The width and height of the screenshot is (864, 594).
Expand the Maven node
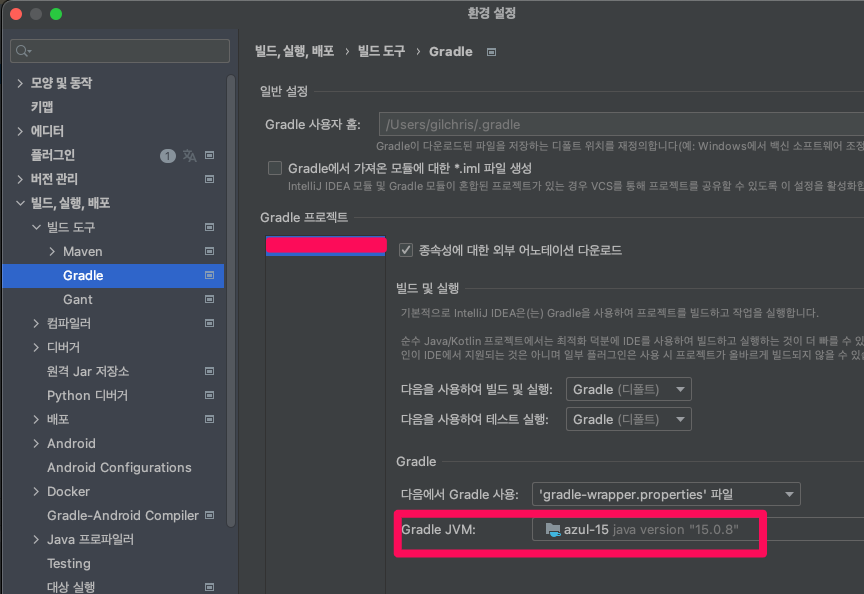[x=52, y=251]
